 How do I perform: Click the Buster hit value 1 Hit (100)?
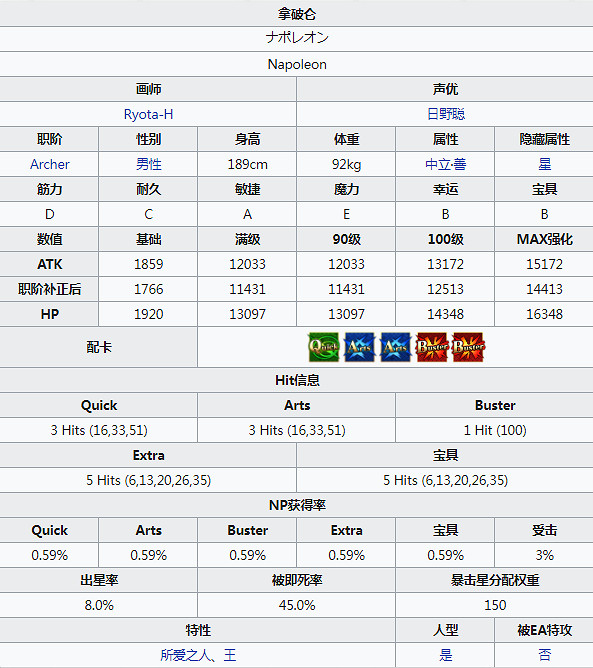tap(495, 430)
